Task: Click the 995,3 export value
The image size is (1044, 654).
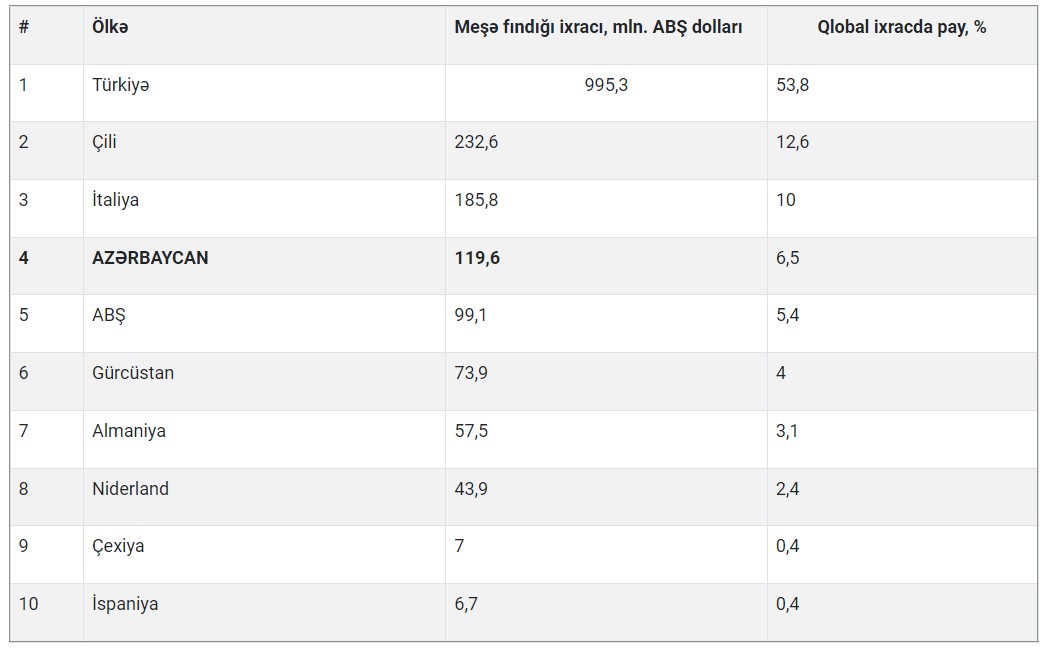Action: 606,85
